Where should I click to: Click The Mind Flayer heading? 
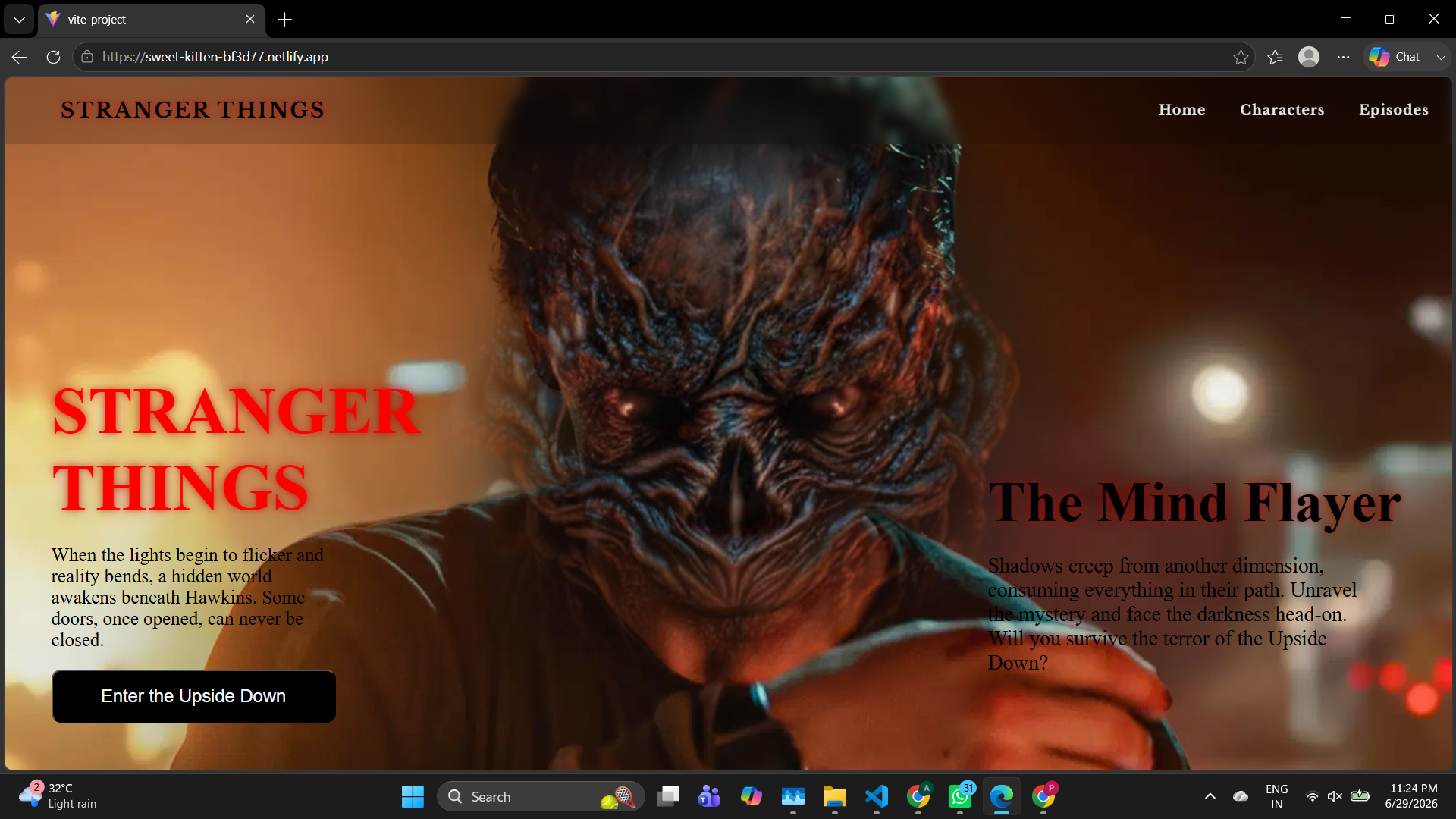click(1194, 504)
